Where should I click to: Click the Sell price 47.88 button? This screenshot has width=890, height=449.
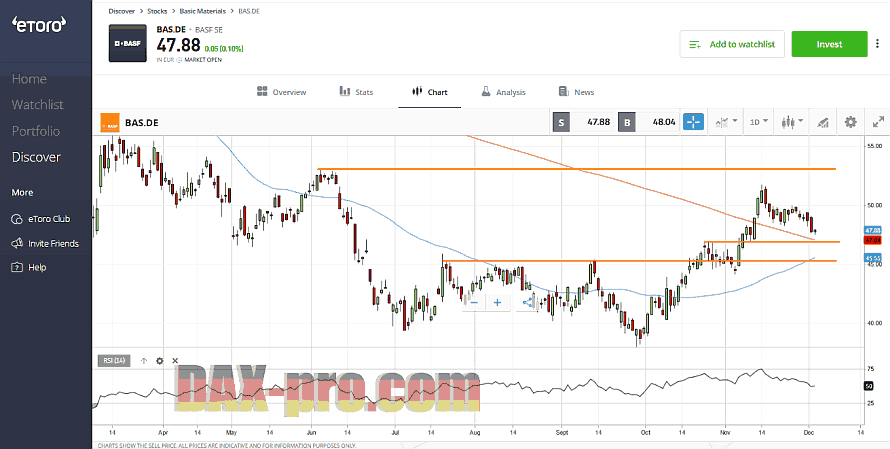coord(582,121)
